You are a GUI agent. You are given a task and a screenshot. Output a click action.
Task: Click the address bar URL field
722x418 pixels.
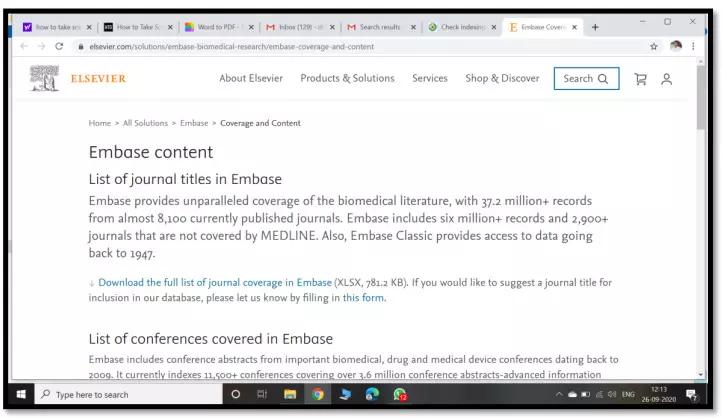coord(300,46)
